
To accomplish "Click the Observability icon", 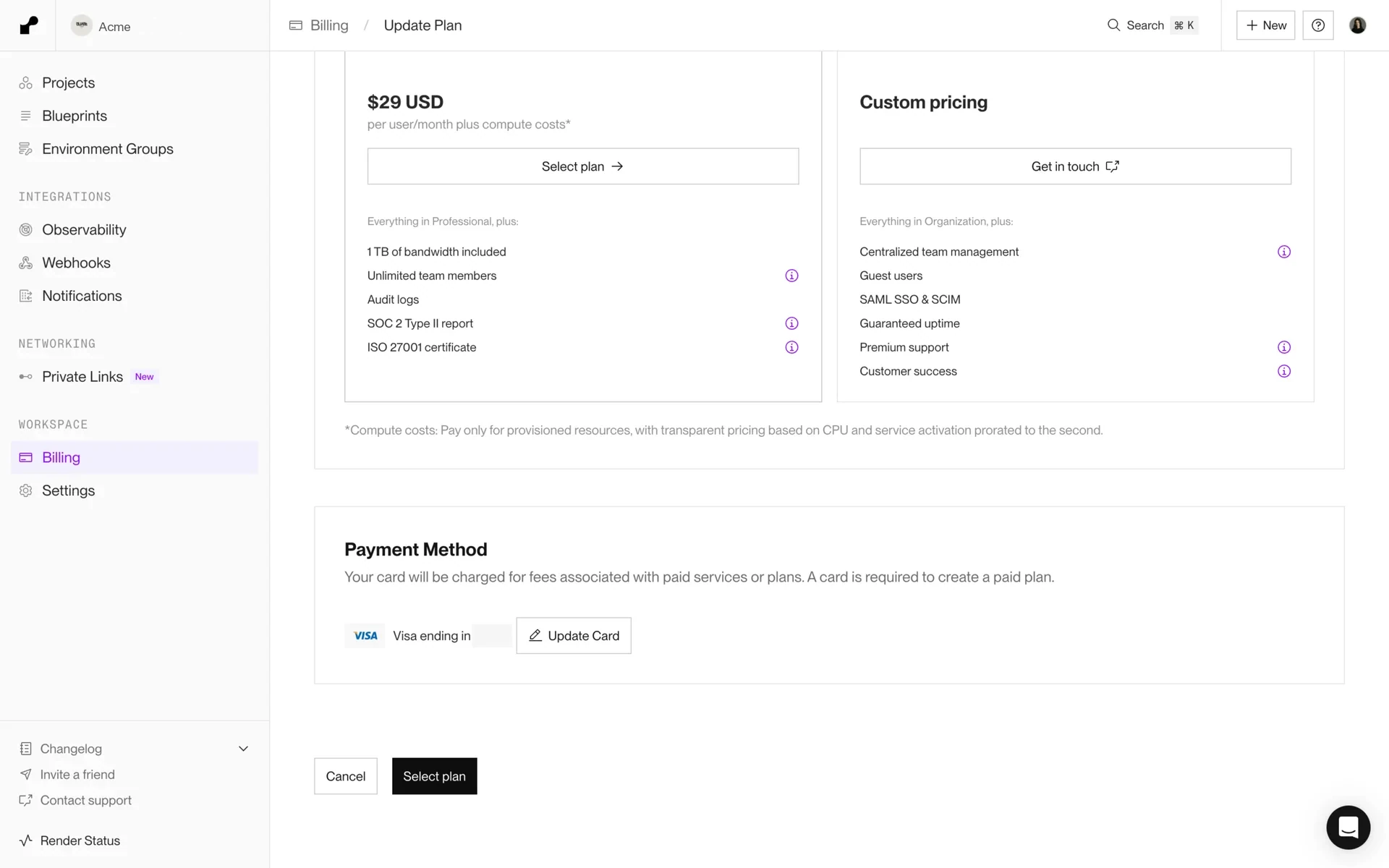I will point(26,229).
